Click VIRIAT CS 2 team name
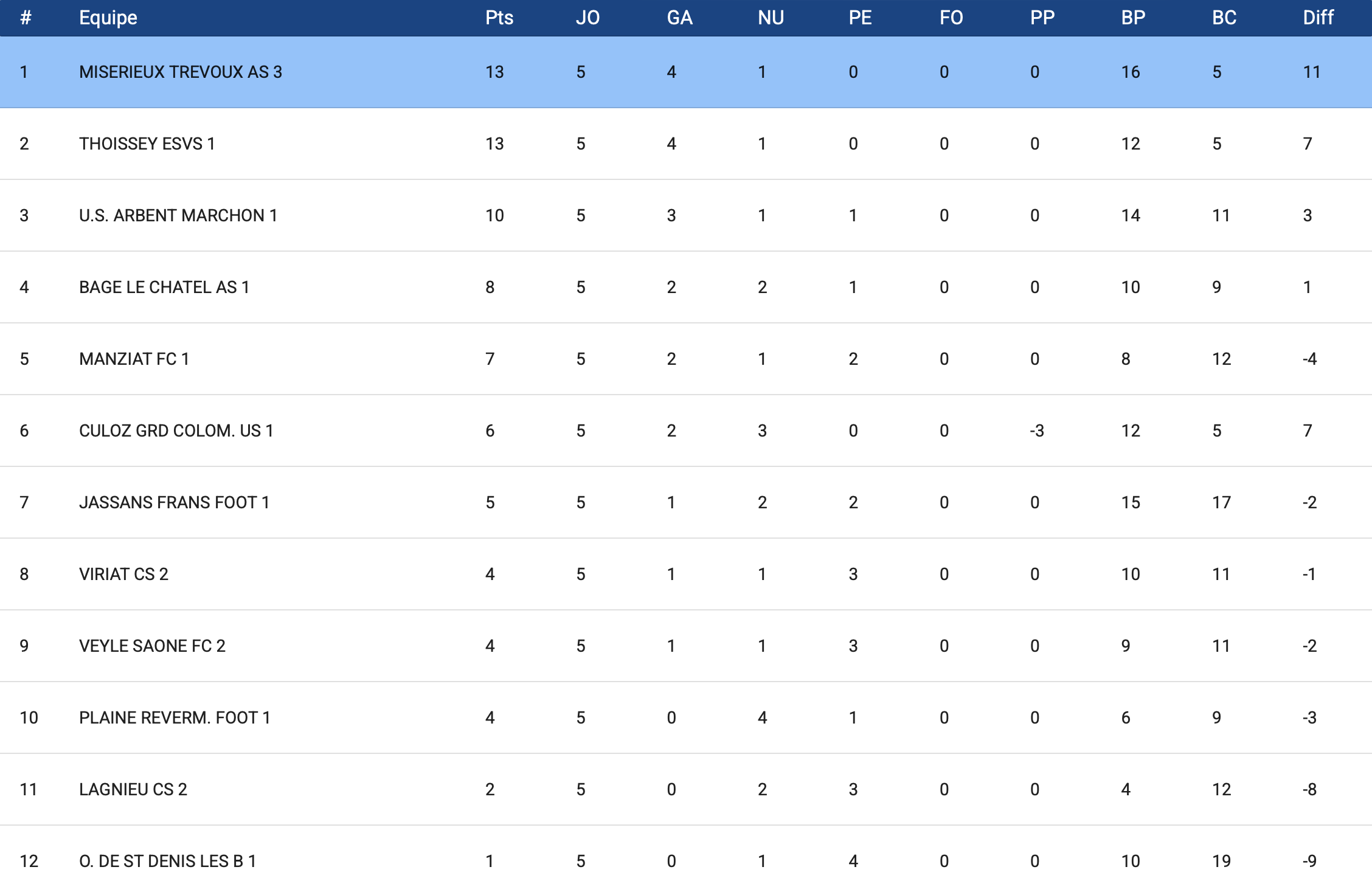 click(x=123, y=575)
